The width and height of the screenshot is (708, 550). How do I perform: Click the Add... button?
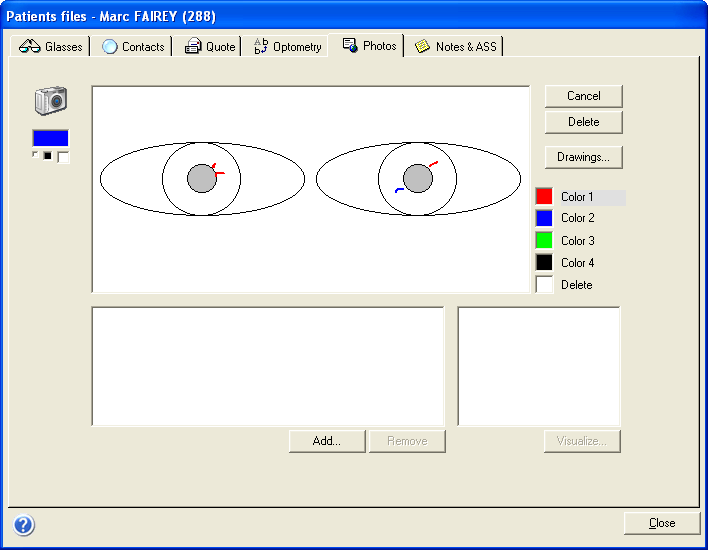click(327, 441)
